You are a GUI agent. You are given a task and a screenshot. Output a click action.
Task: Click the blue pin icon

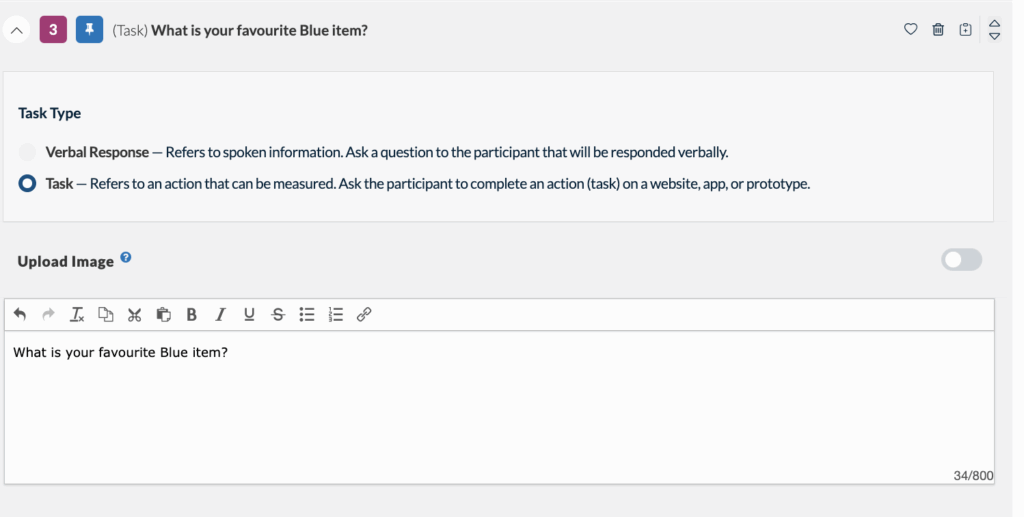(x=90, y=30)
